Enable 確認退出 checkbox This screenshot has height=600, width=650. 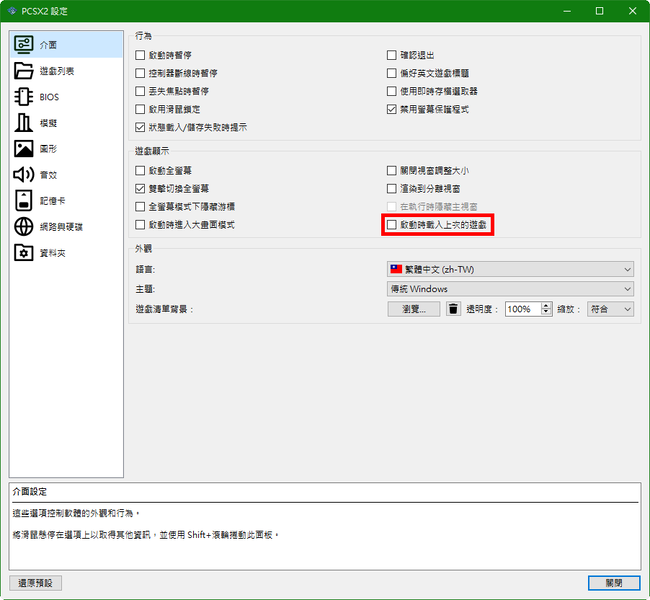pos(391,55)
